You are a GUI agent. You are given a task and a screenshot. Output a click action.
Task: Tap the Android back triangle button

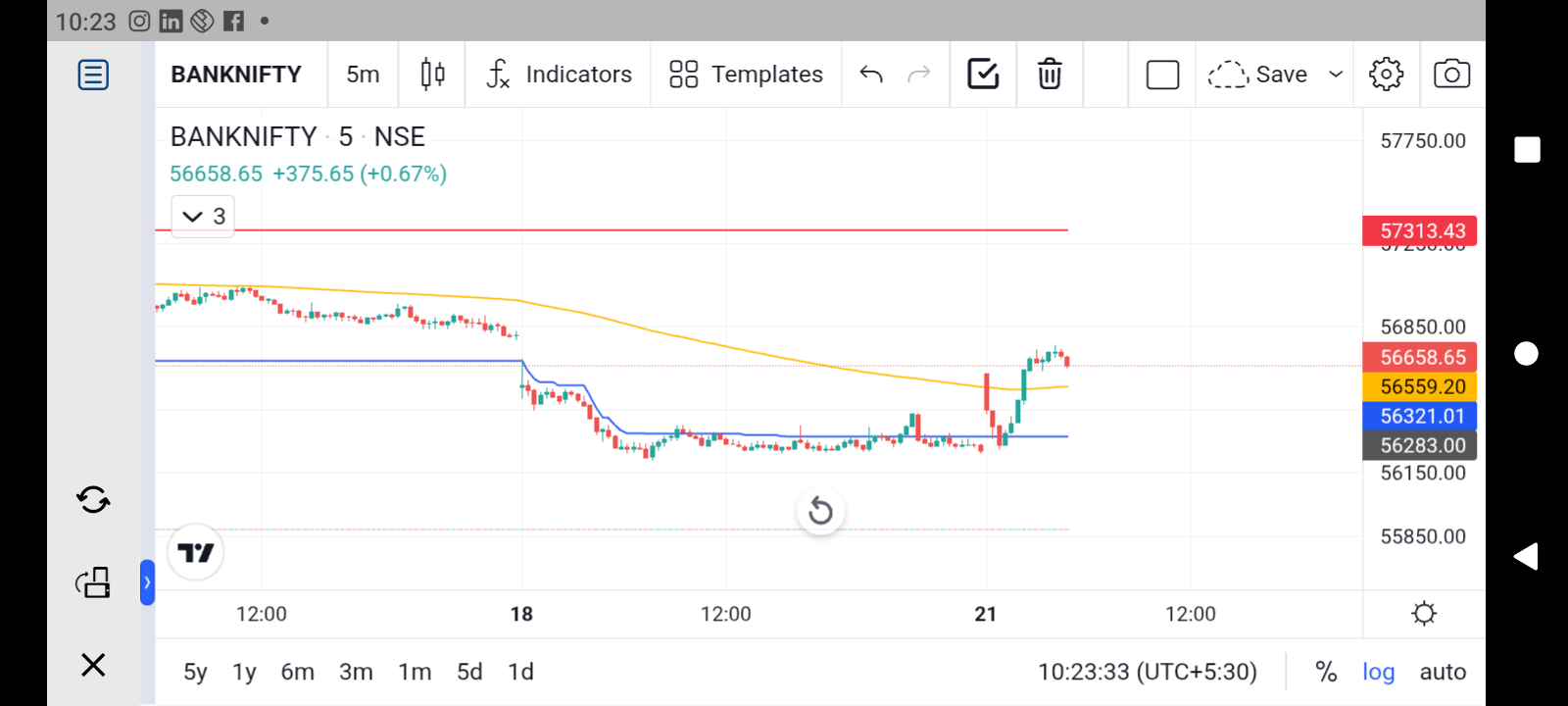pyautogui.click(x=1526, y=557)
